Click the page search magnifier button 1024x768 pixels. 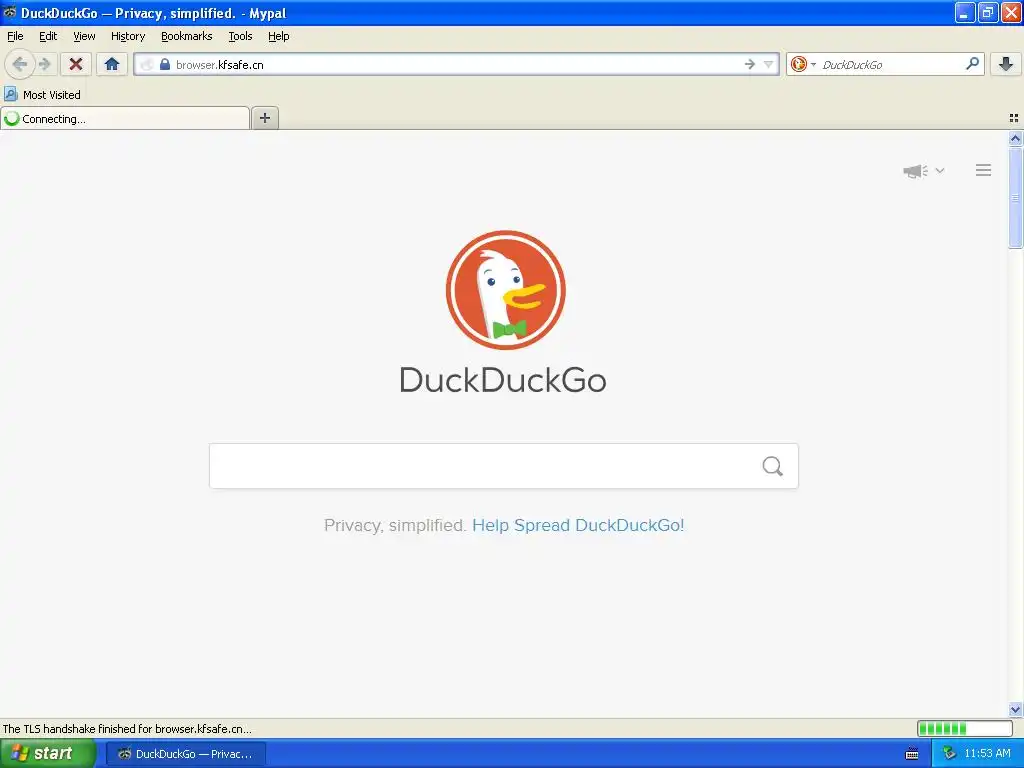[773, 466]
